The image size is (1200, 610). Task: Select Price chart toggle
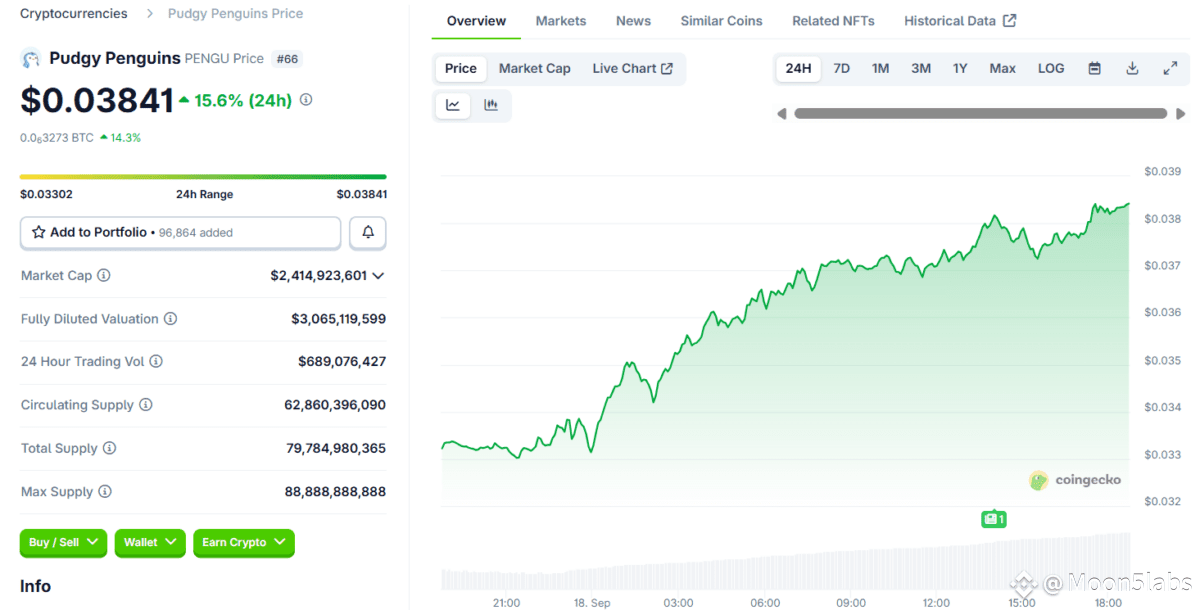click(x=461, y=69)
